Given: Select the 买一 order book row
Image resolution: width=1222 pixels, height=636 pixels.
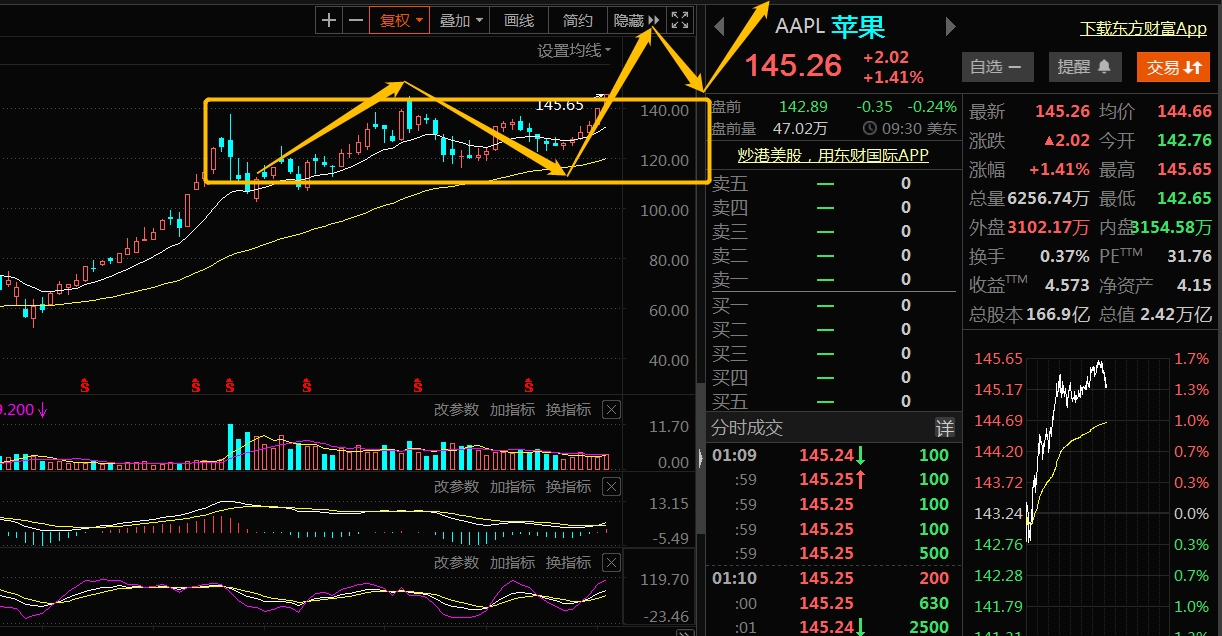Looking at the screenshot, I should pyautogui.click(x=834, y=305).
